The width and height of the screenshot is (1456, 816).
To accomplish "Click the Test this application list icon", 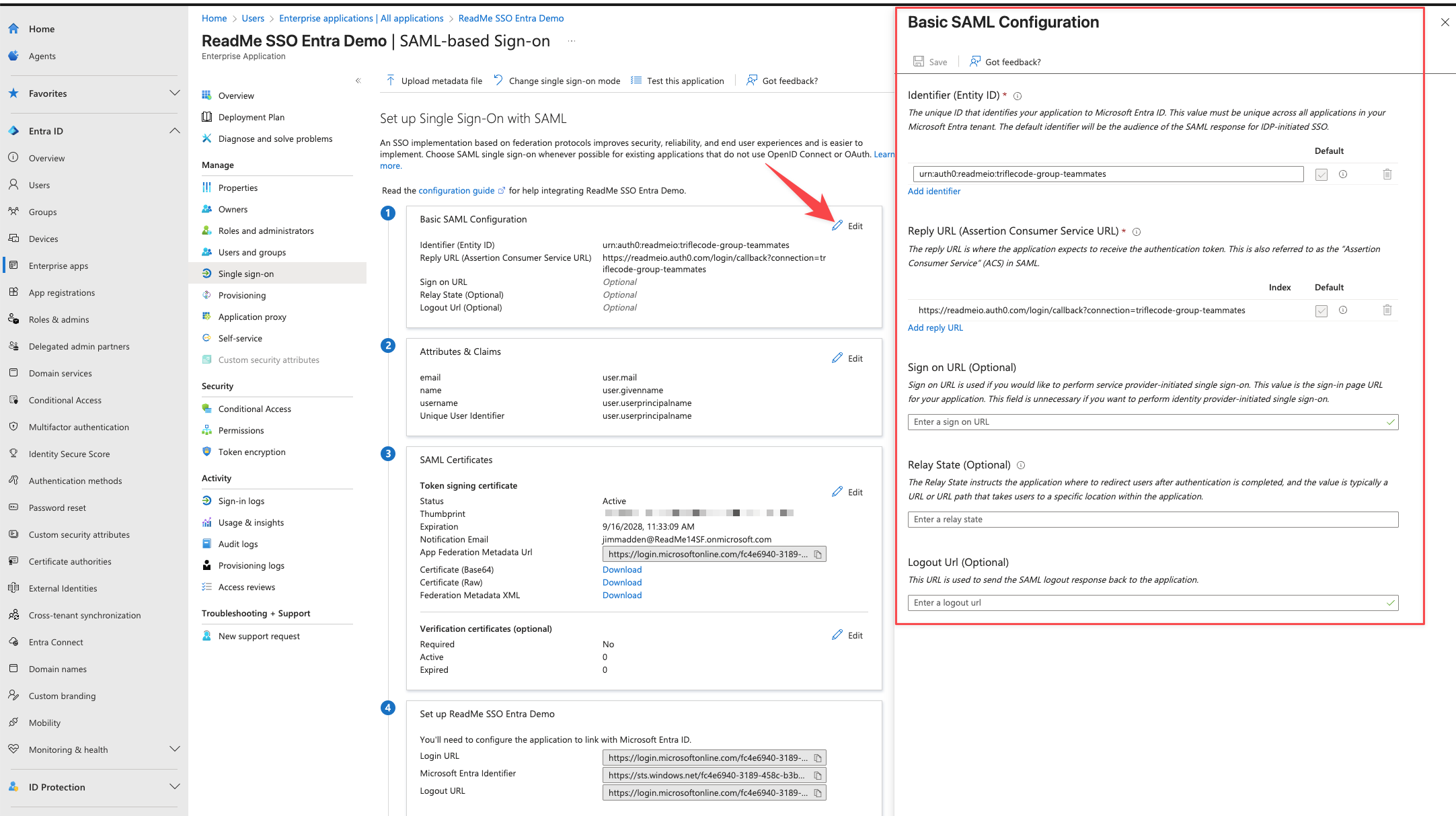I will point(636,81).
